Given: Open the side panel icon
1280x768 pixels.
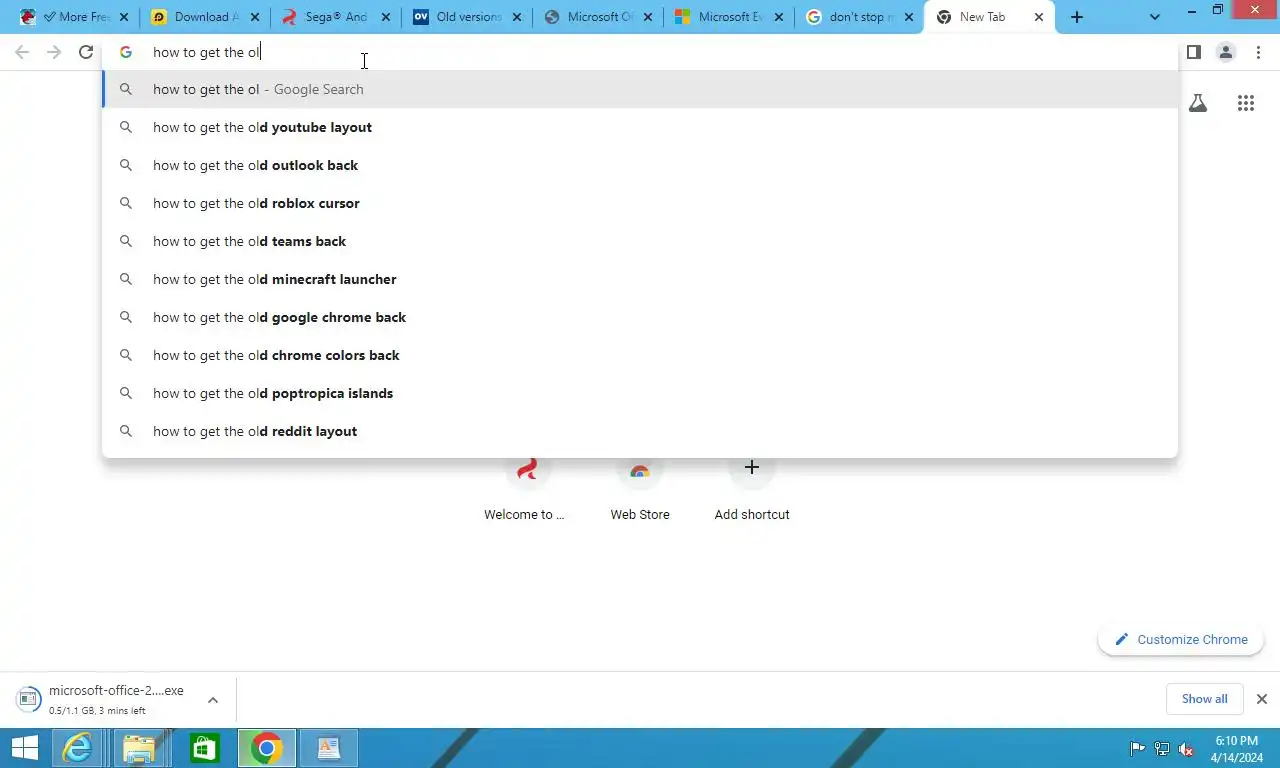Looking at the screenshot, I should tap(1193, 52).
